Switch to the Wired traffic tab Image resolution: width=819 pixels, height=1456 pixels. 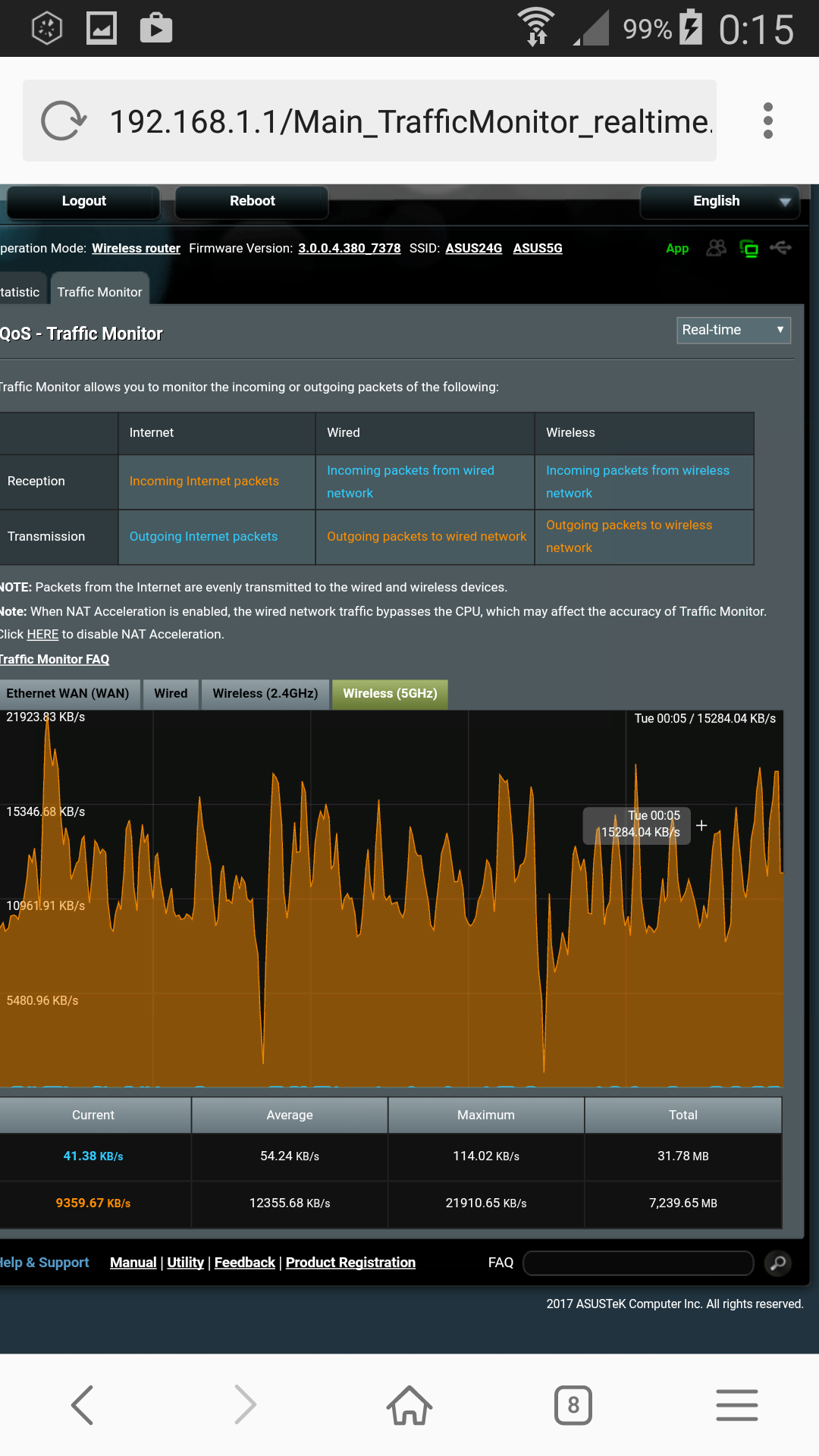pyautogui.click(x=171, y=694)
